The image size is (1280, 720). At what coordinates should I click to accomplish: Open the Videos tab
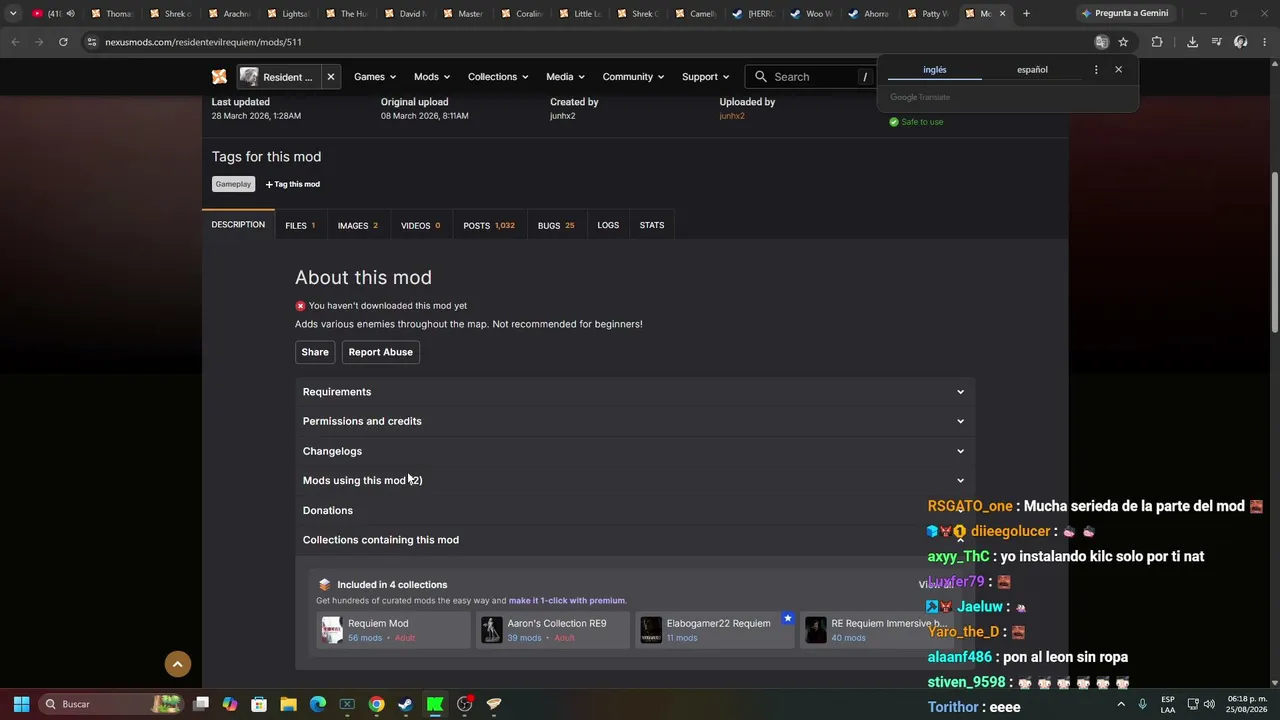pyautogui.click(x=421, y=225)
